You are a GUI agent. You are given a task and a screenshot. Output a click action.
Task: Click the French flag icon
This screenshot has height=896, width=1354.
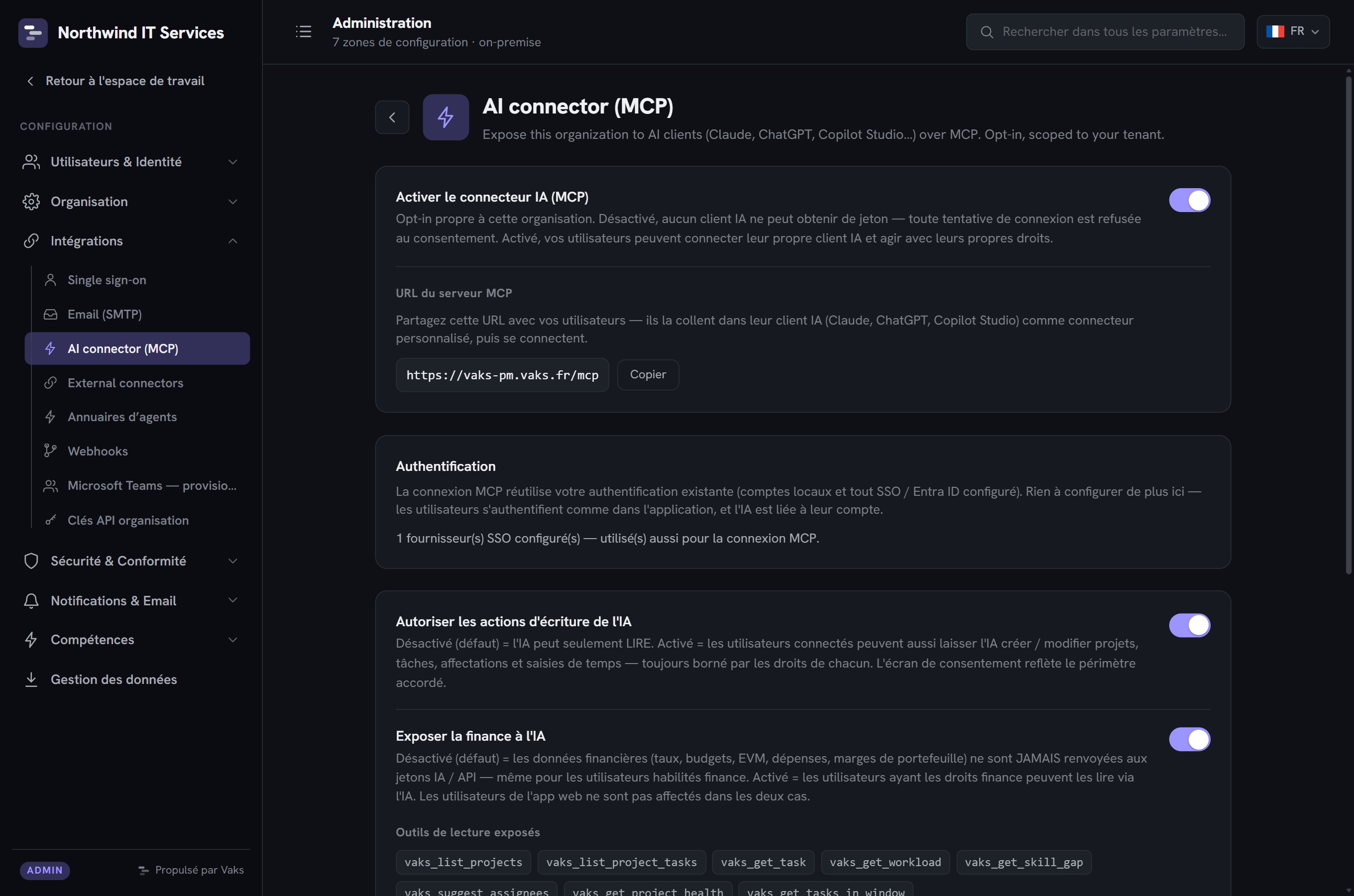pyautogui.click(x=1275, y=31)
